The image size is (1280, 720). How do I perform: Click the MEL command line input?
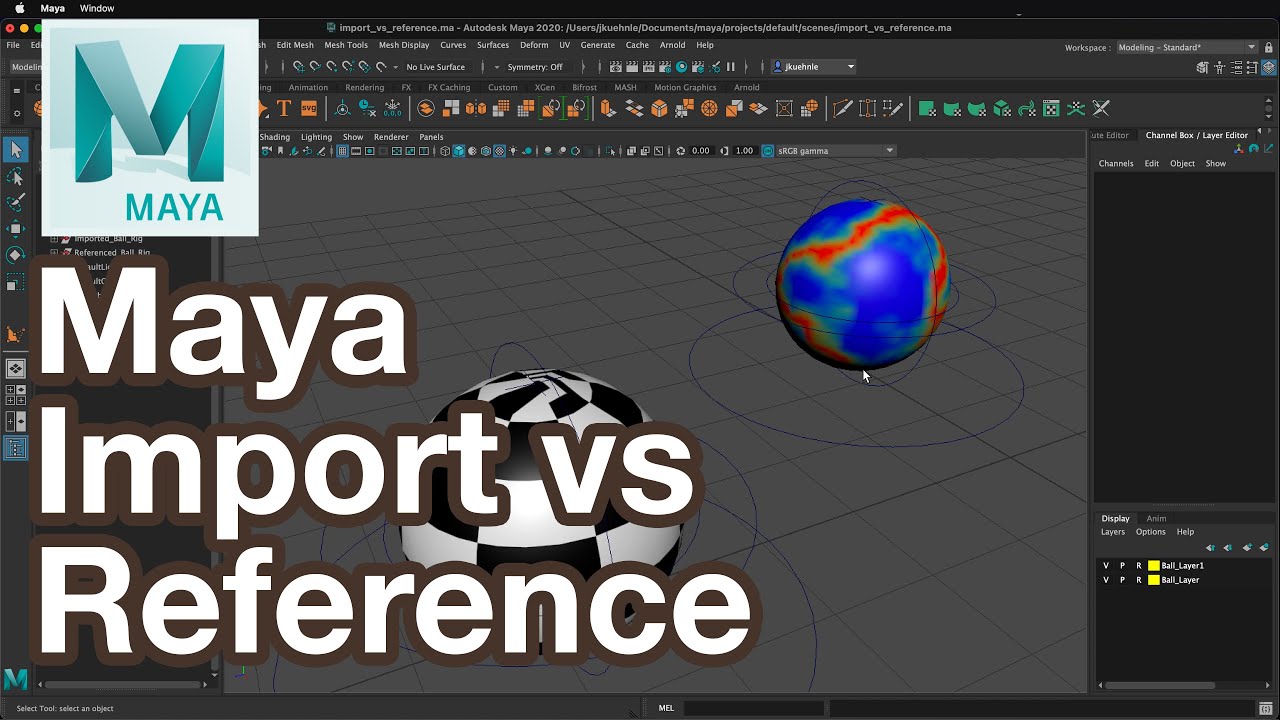pyautogui.click(x=754, y=708)
